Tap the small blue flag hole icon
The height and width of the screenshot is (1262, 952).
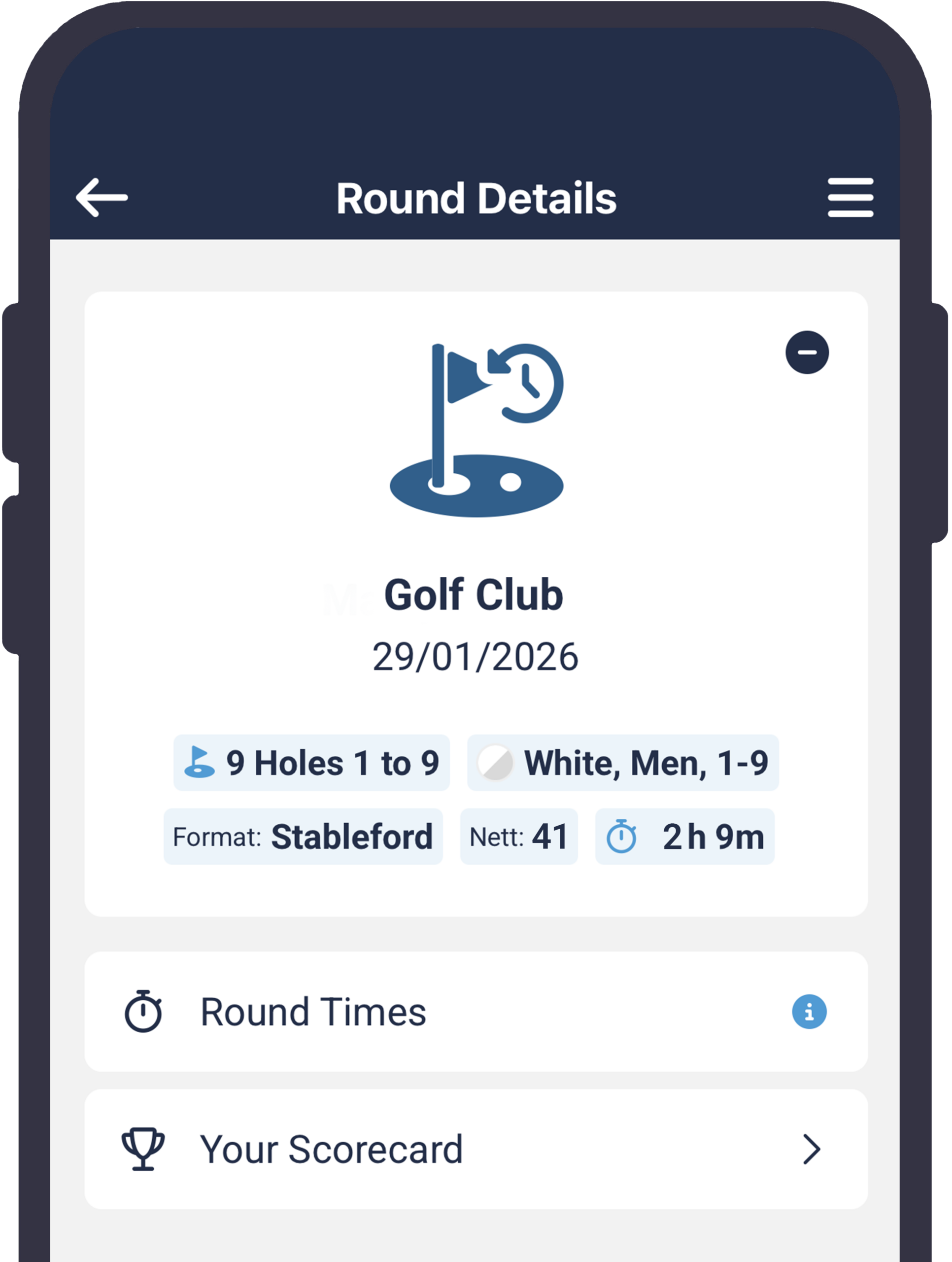click(199, 763)
